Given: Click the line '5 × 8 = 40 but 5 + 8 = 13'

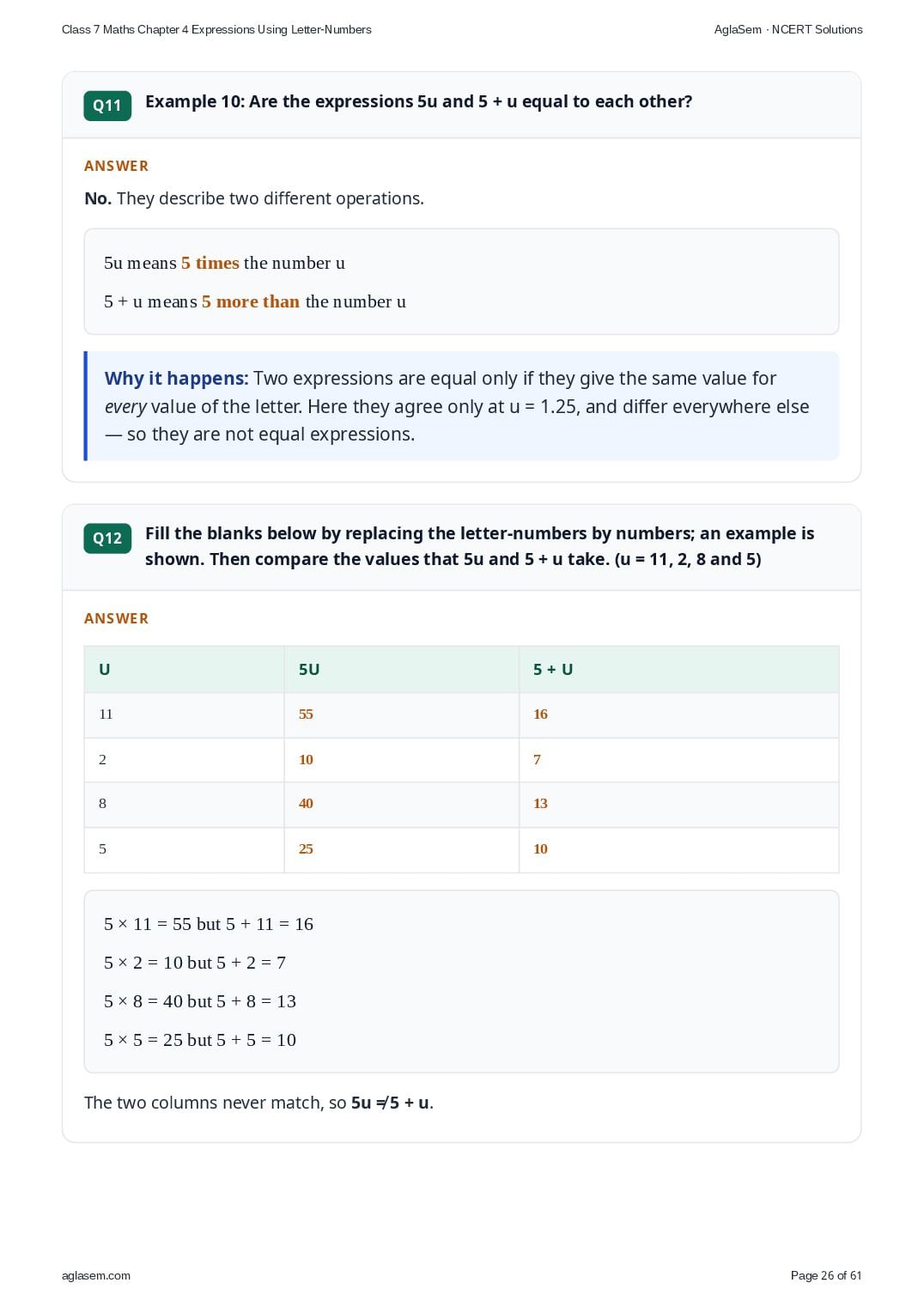Looking at the screenshot, I should tap(200, 1001).
